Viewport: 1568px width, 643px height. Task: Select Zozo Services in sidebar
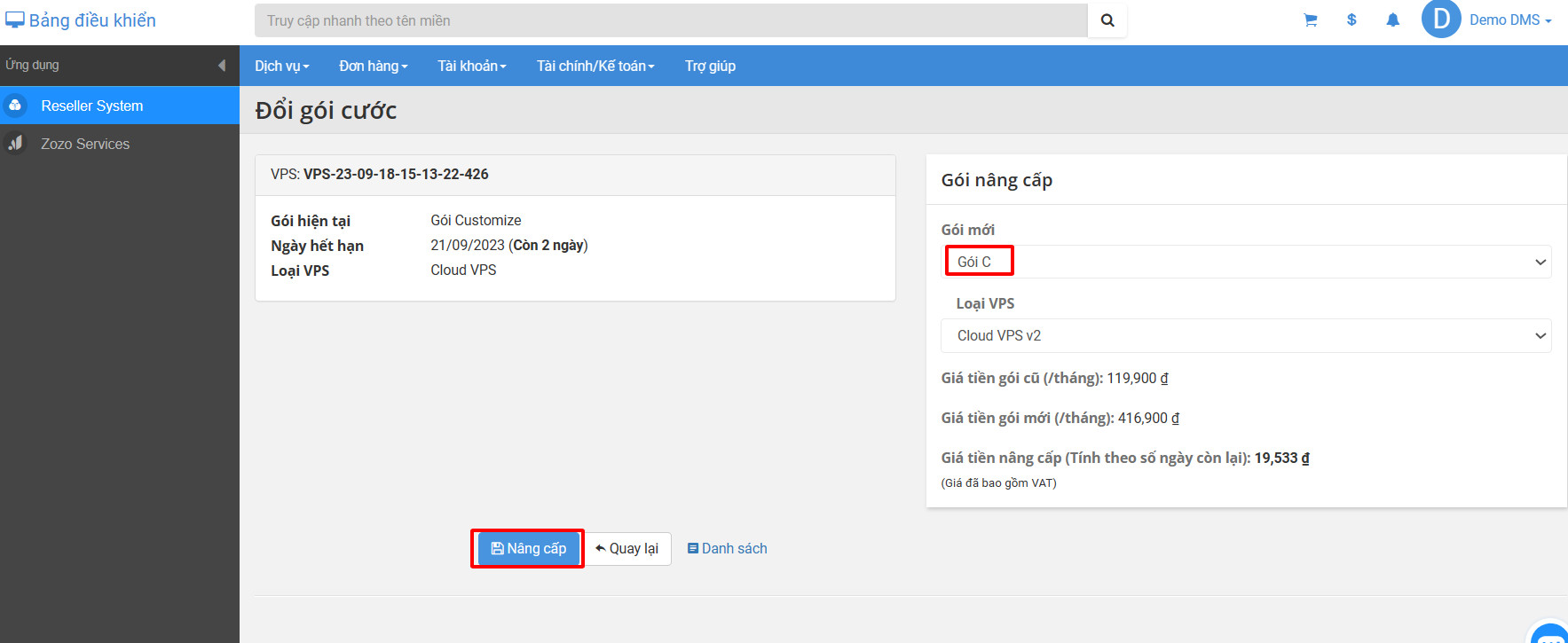tap(120, 144)
